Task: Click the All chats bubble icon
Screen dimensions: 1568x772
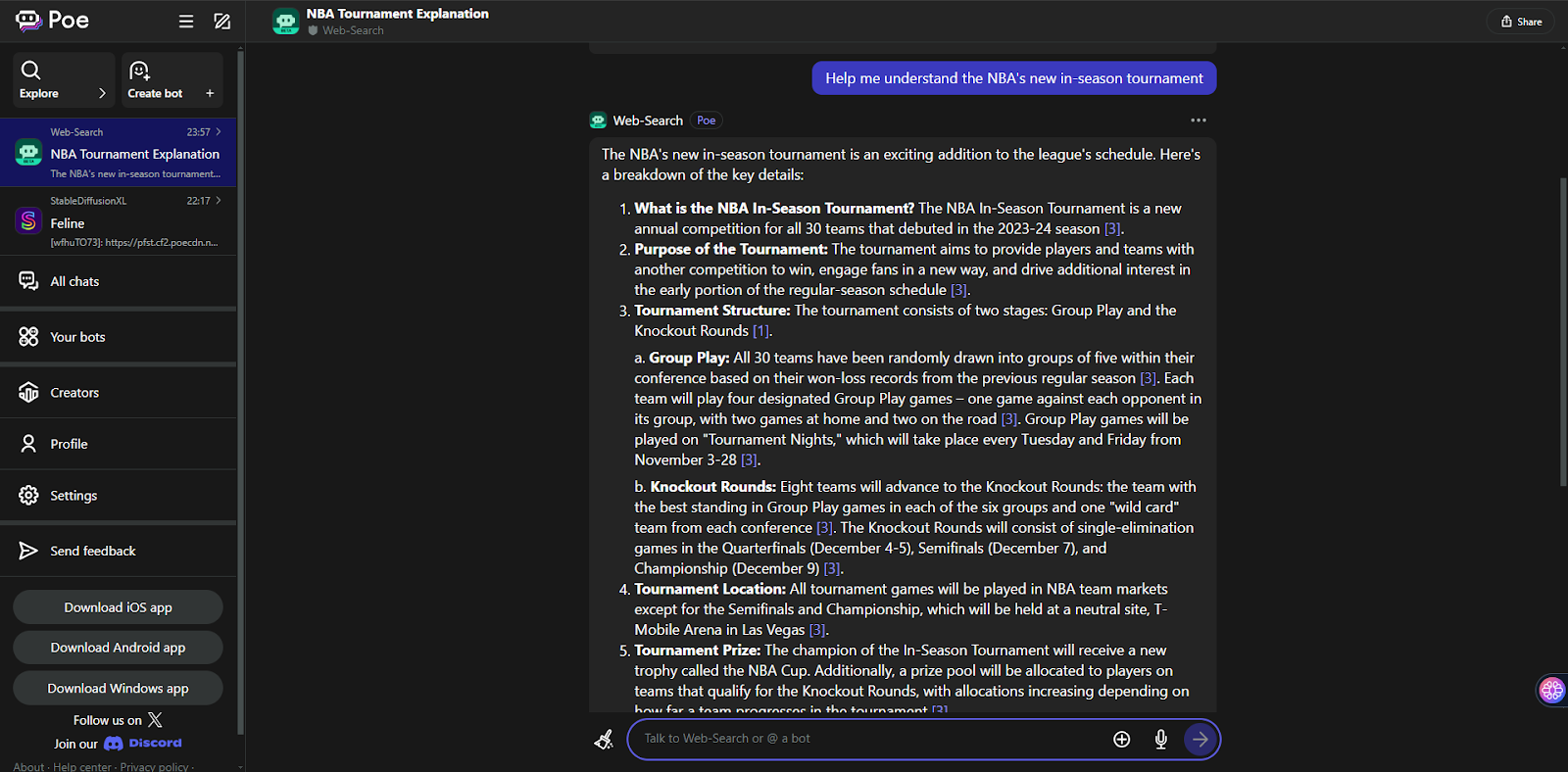Action: click(x=28, y=281)
